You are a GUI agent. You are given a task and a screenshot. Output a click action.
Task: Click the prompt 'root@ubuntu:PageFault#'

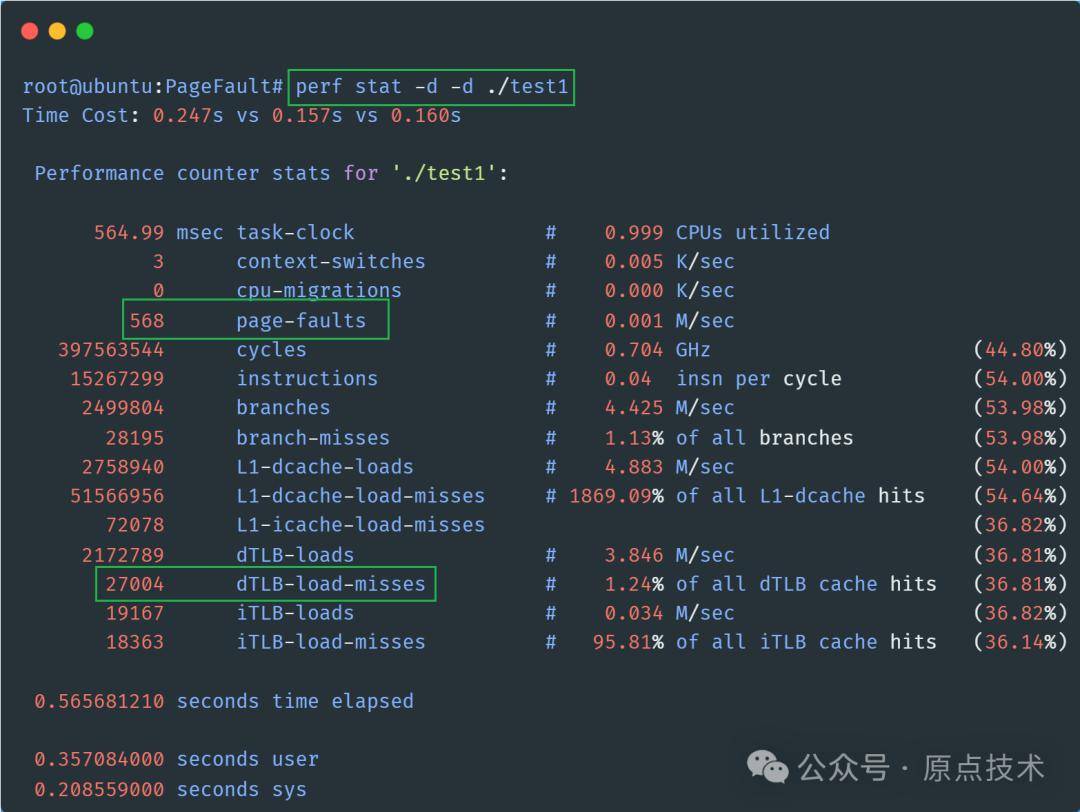[153, 86]
